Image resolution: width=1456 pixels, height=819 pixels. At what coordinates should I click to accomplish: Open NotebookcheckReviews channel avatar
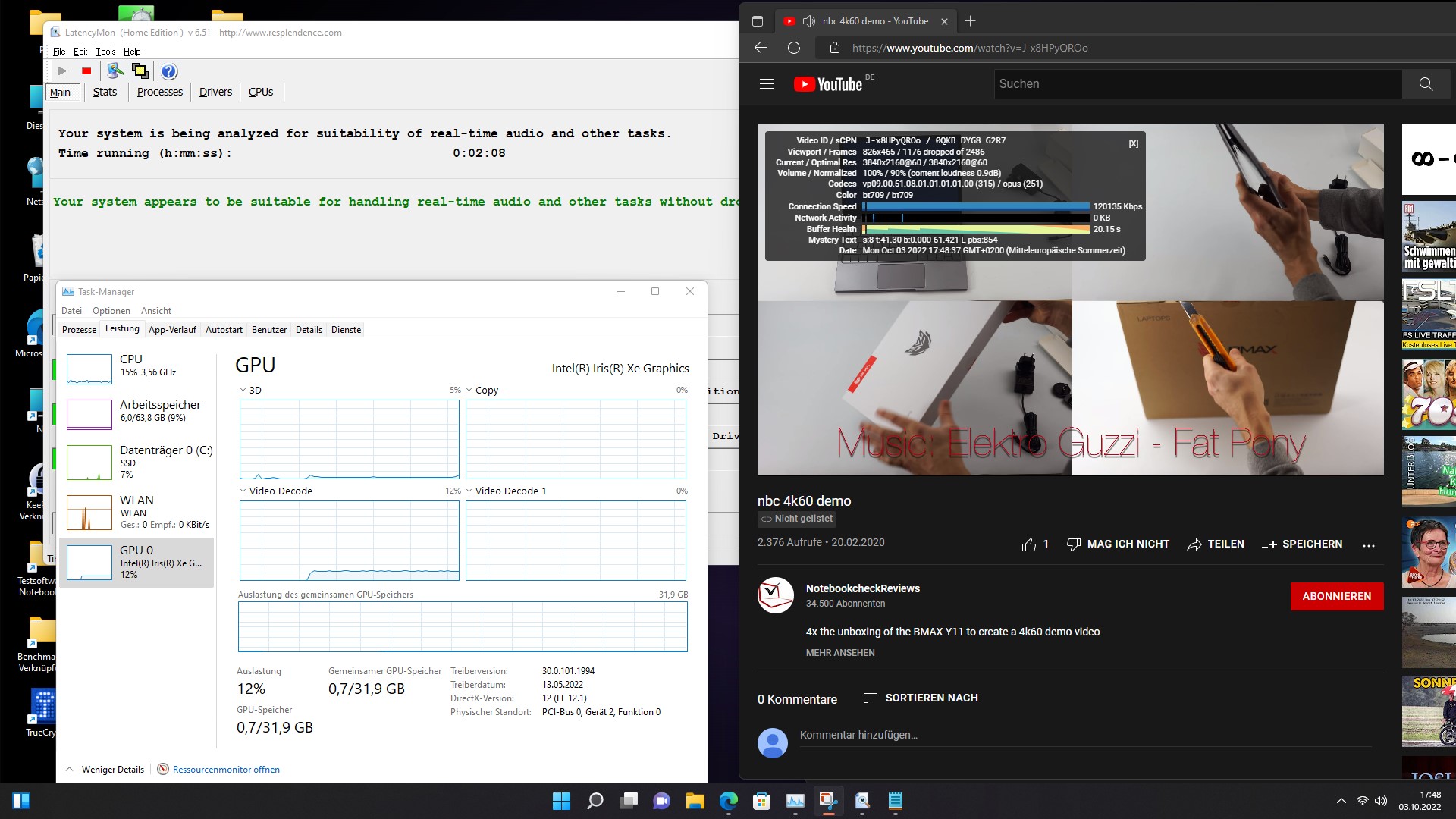[x=776, y=595]
